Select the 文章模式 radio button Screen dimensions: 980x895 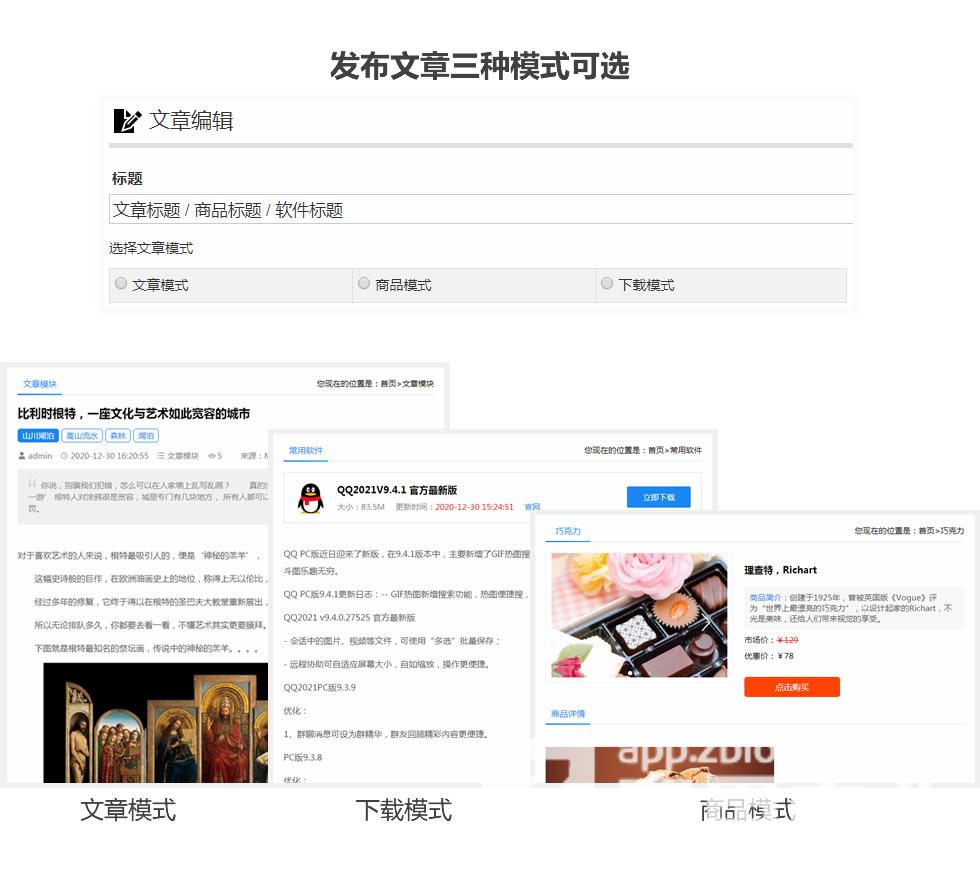pyautogui.click(x=121, y=283)
